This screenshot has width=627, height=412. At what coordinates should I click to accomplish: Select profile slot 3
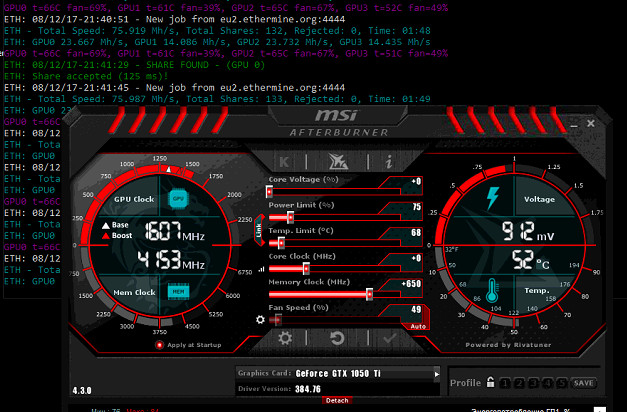point(533,383)
